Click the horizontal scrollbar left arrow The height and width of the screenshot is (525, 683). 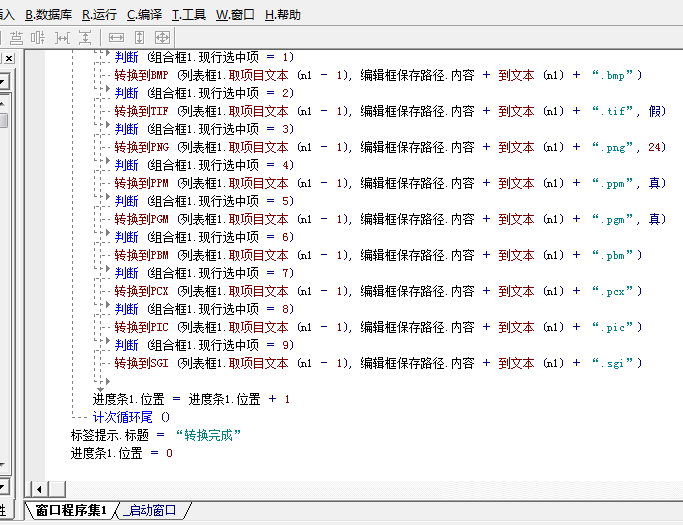[39, 488]
